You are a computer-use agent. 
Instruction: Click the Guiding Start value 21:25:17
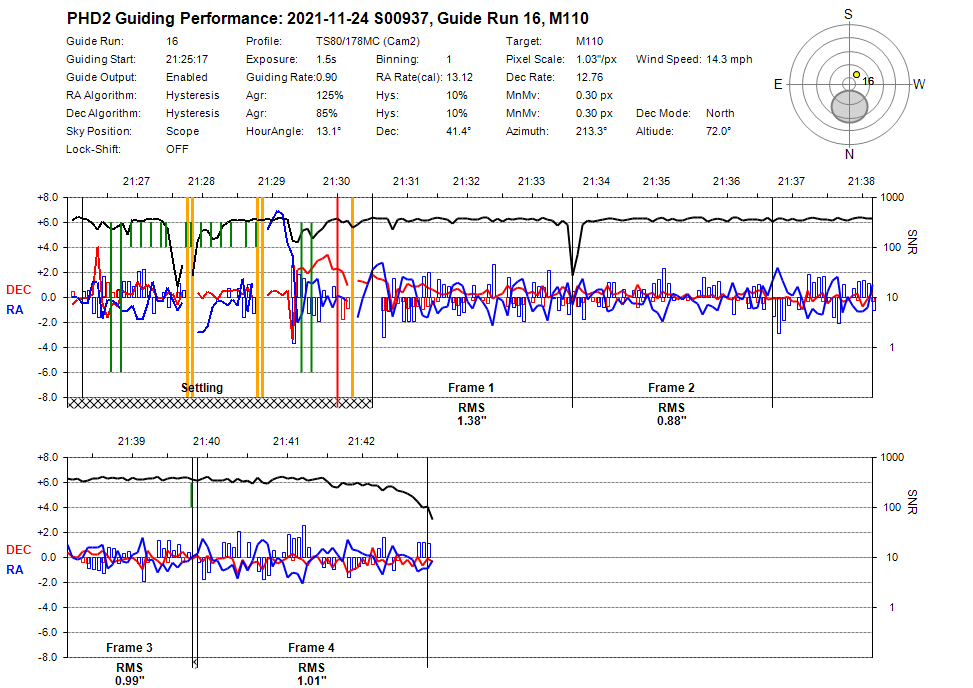point(187,60)
